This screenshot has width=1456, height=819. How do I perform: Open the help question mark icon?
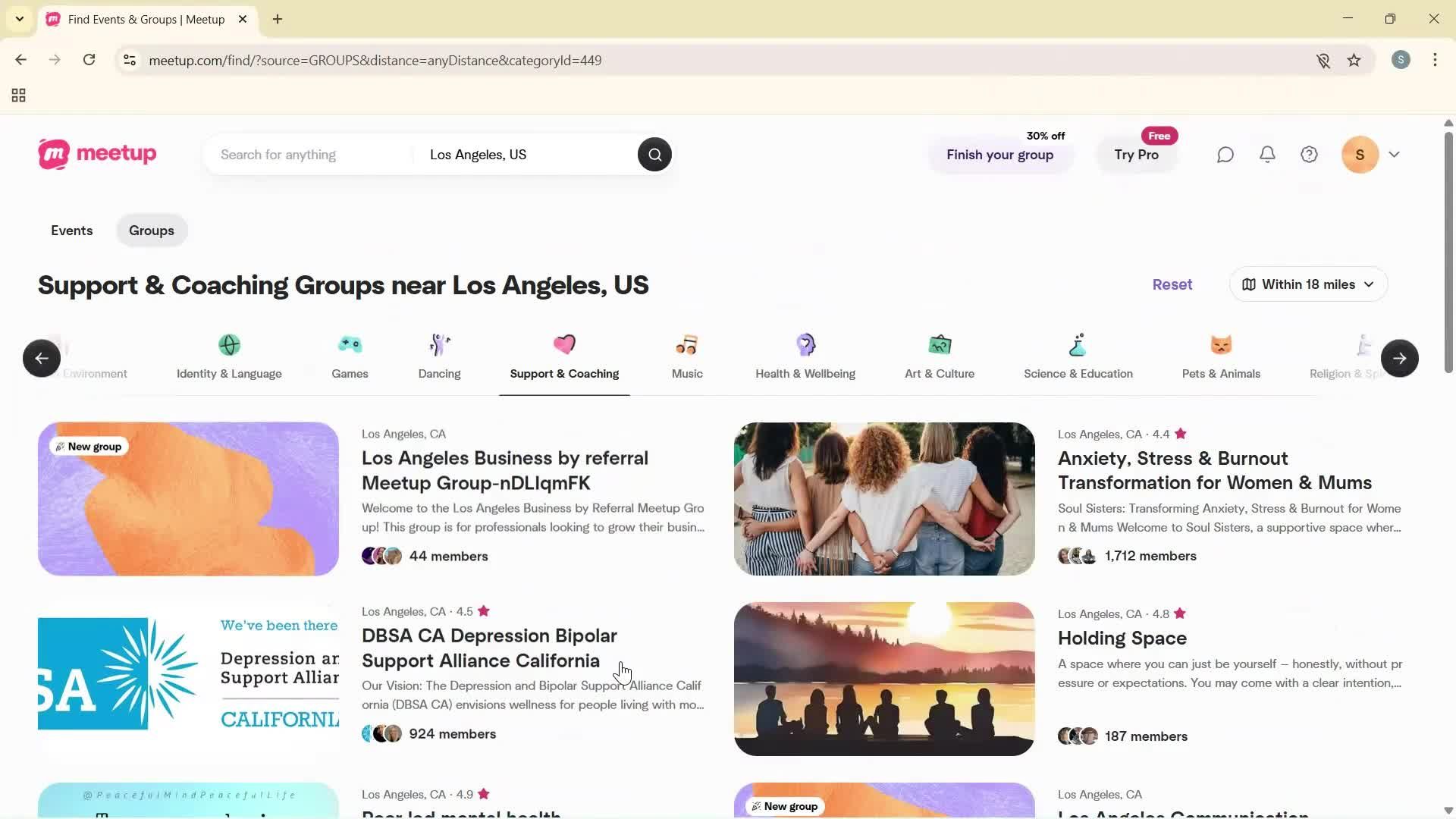pos(1310,154)
